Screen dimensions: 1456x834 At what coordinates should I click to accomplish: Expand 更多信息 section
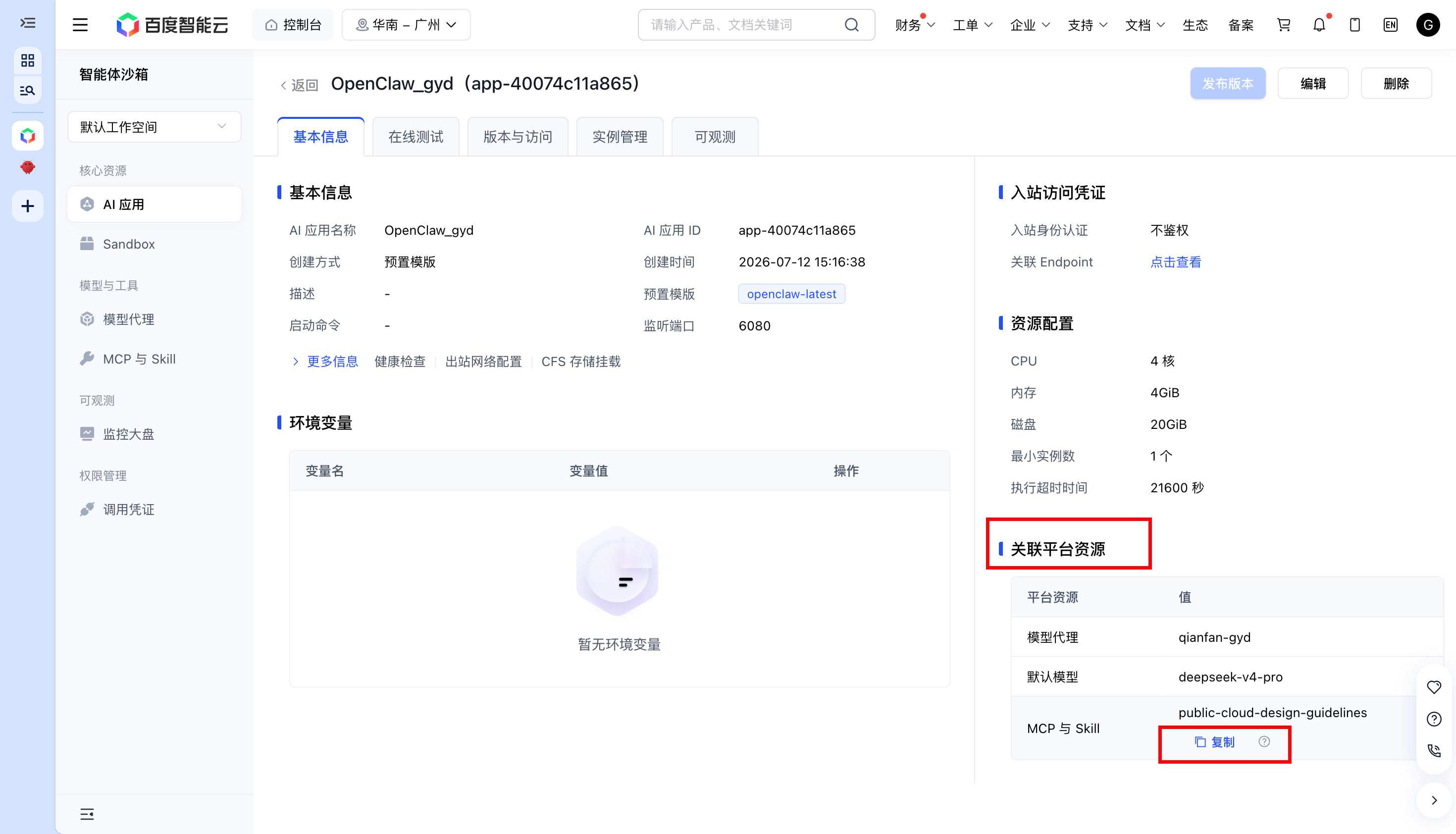click(x=325, y=362)
